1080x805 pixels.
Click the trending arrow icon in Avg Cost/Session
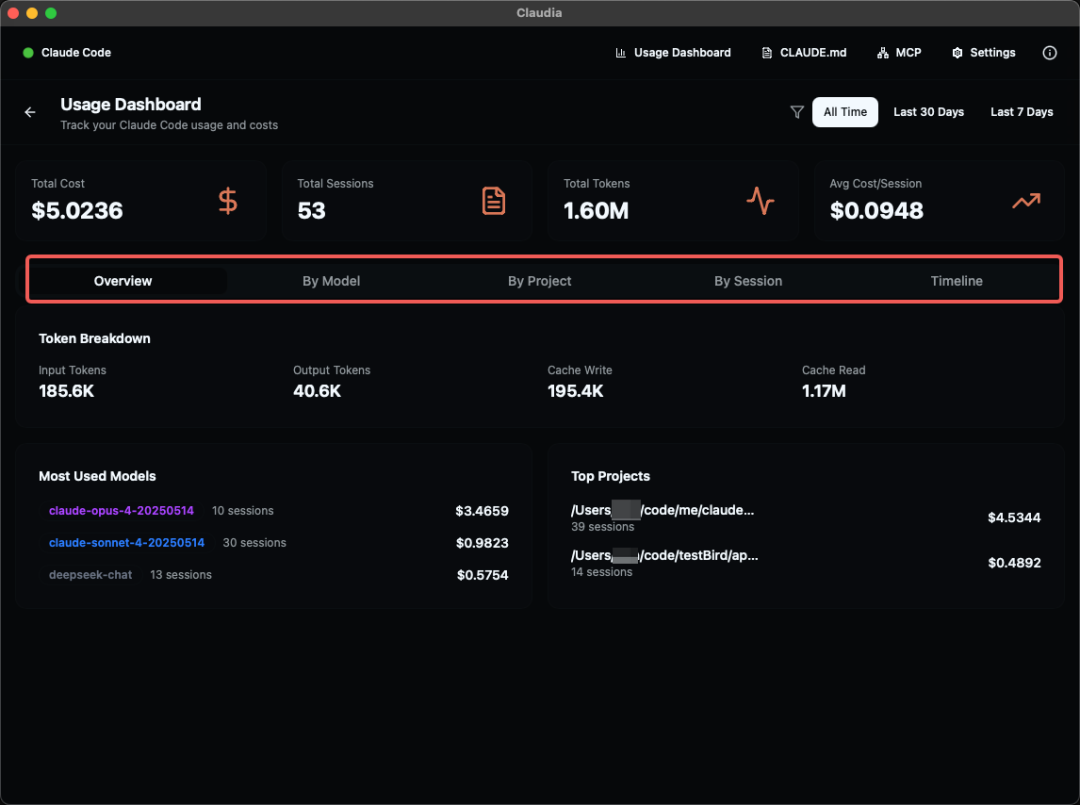click(1026, 201)
